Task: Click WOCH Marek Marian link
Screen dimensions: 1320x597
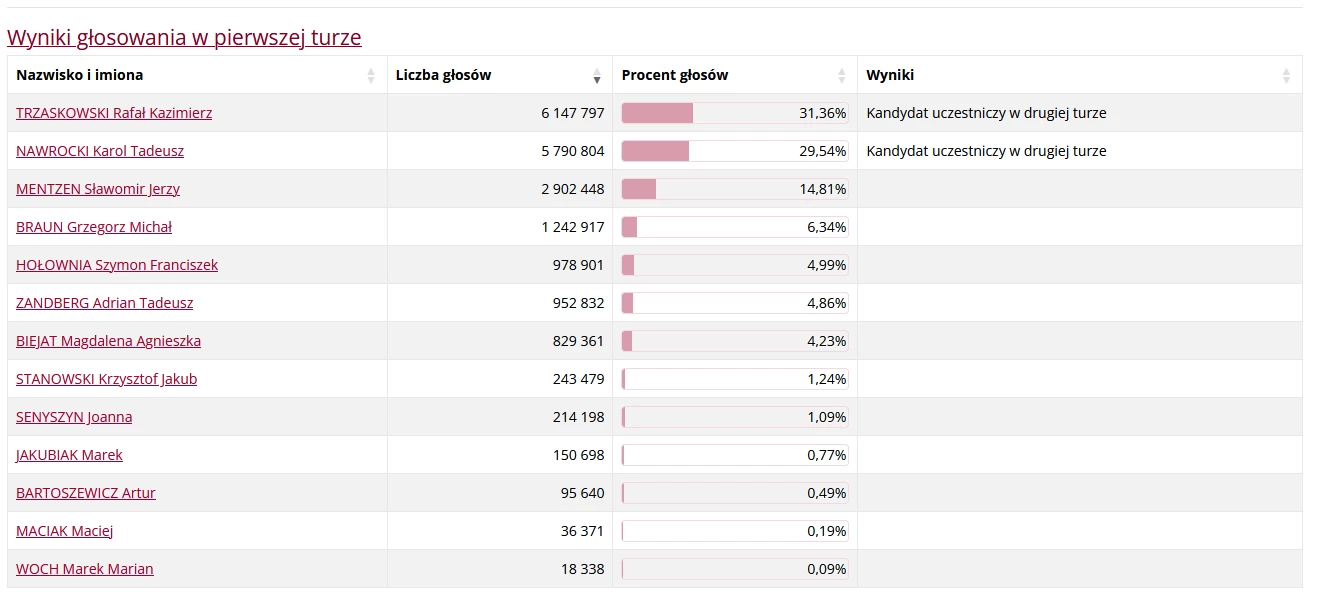Action: click(x=85, y=569)
